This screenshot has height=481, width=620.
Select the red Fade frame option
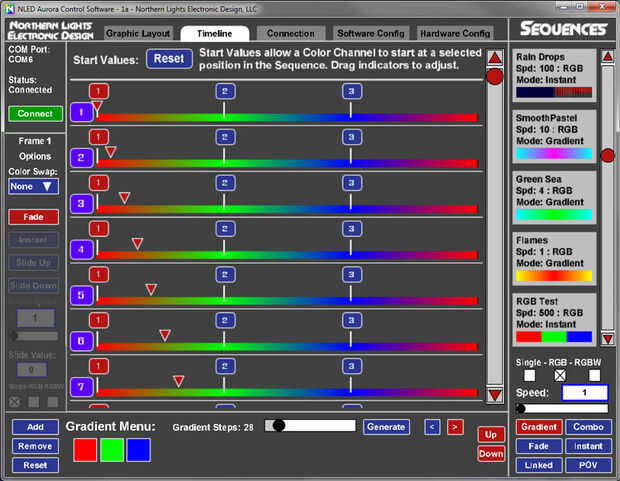tap(34, 217)
